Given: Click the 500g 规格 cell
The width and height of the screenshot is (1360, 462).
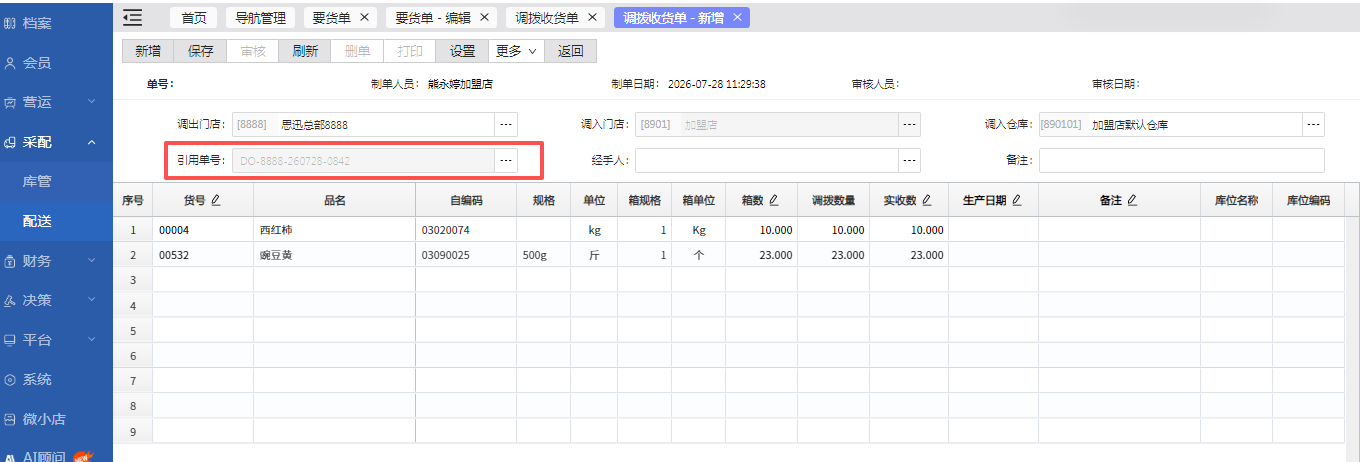Looking at the screenshot, I should click(x=544, y=255).
